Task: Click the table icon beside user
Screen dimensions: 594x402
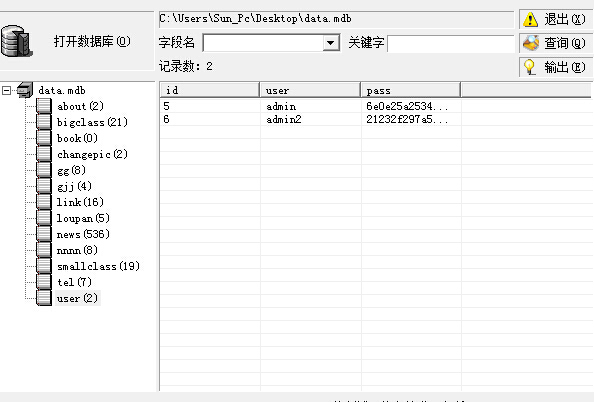Action: coord(44,298)
